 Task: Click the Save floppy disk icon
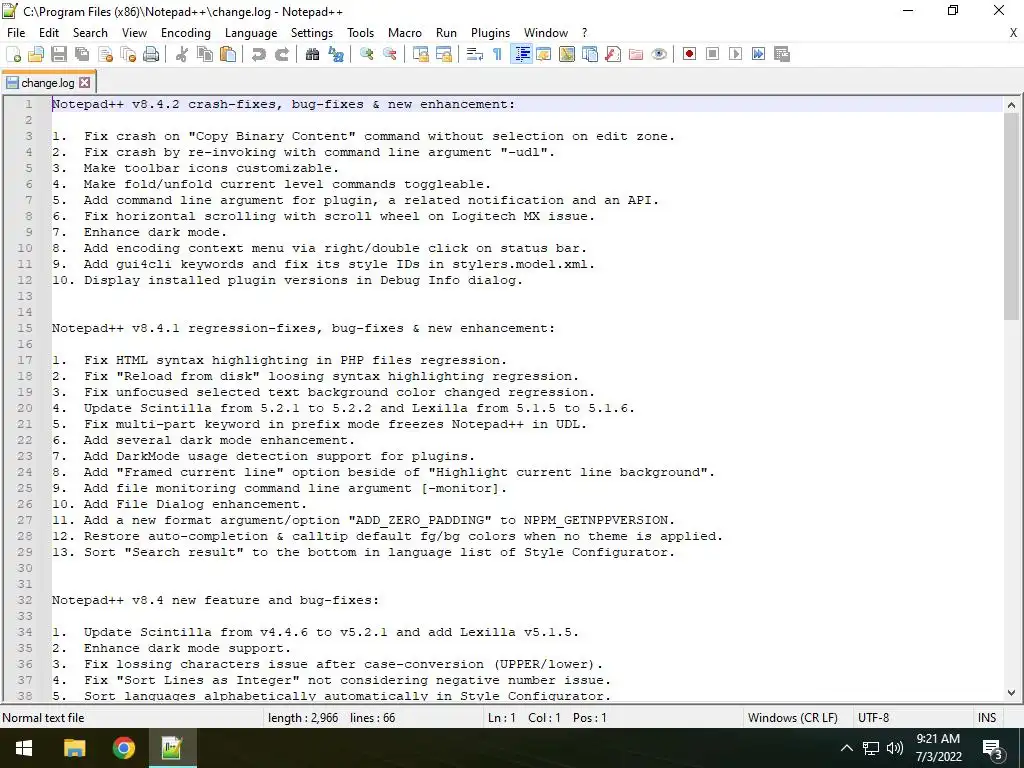(x=59, y=54)
